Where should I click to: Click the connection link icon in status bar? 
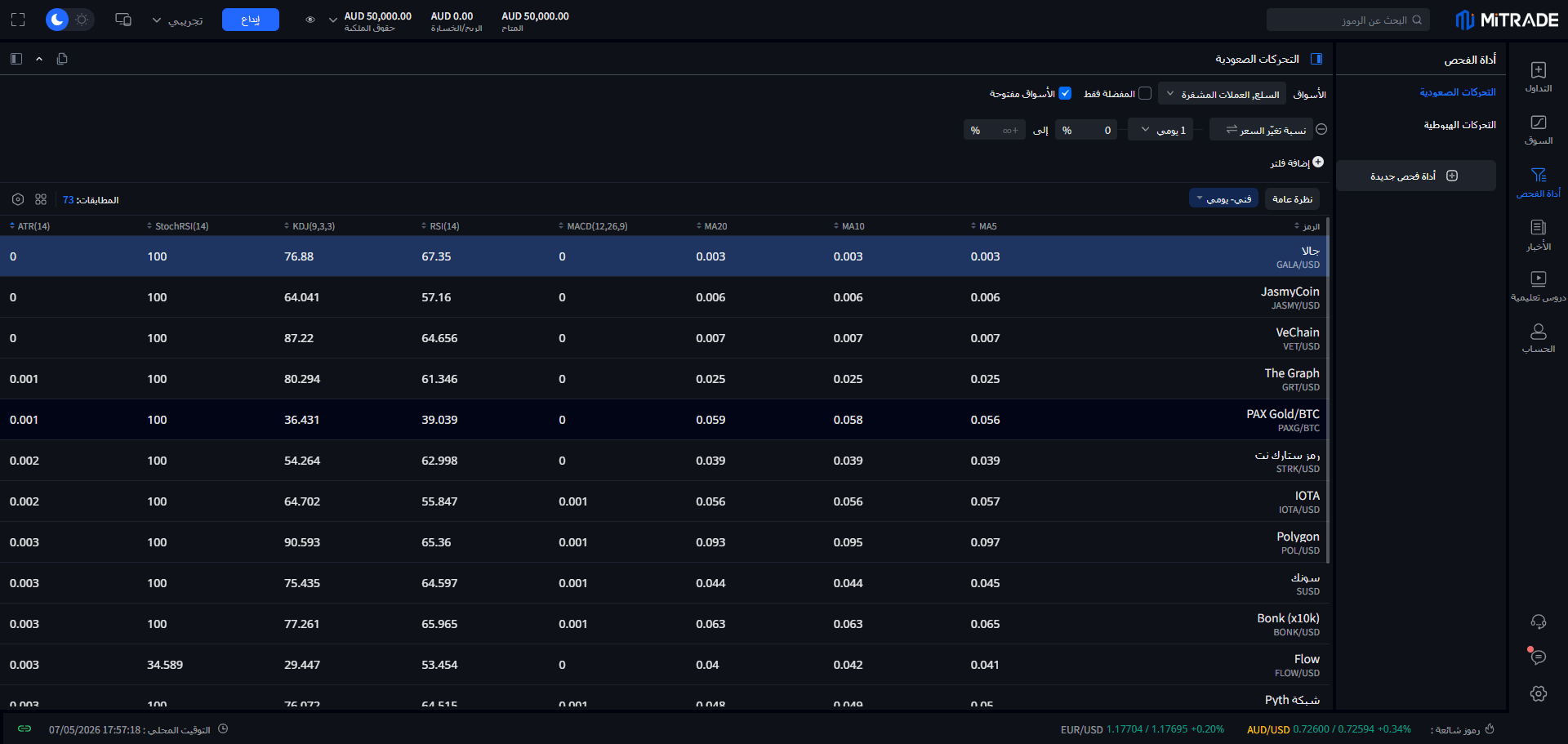24,728
